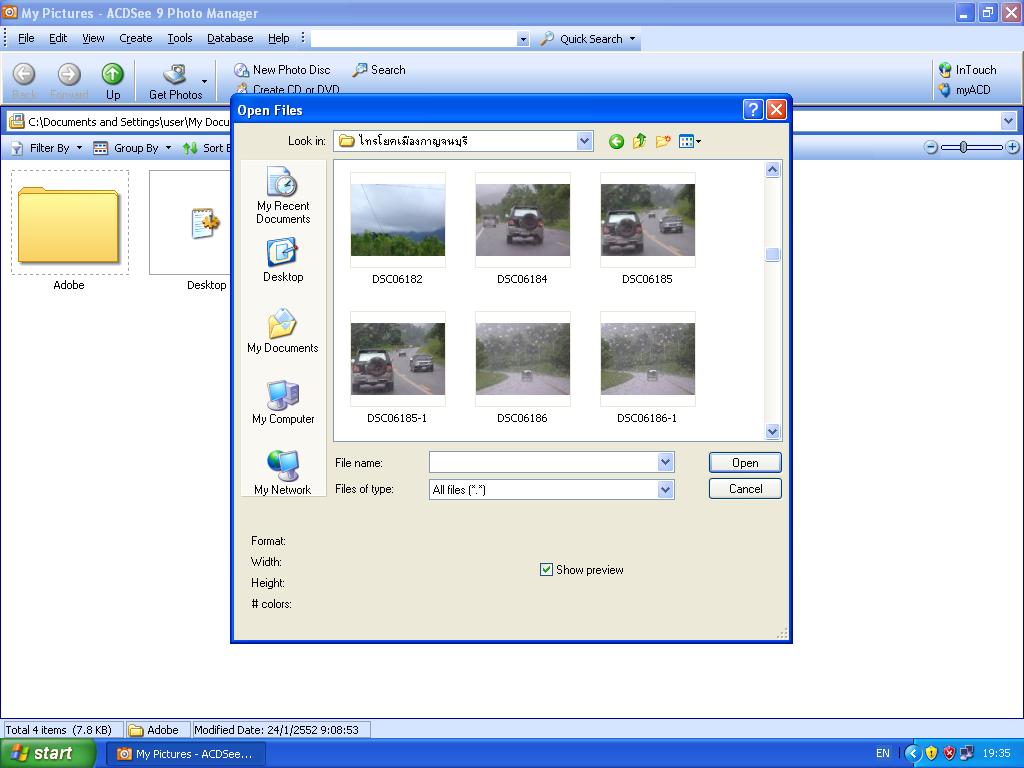Open the Tools menu

tap(180, 39)
